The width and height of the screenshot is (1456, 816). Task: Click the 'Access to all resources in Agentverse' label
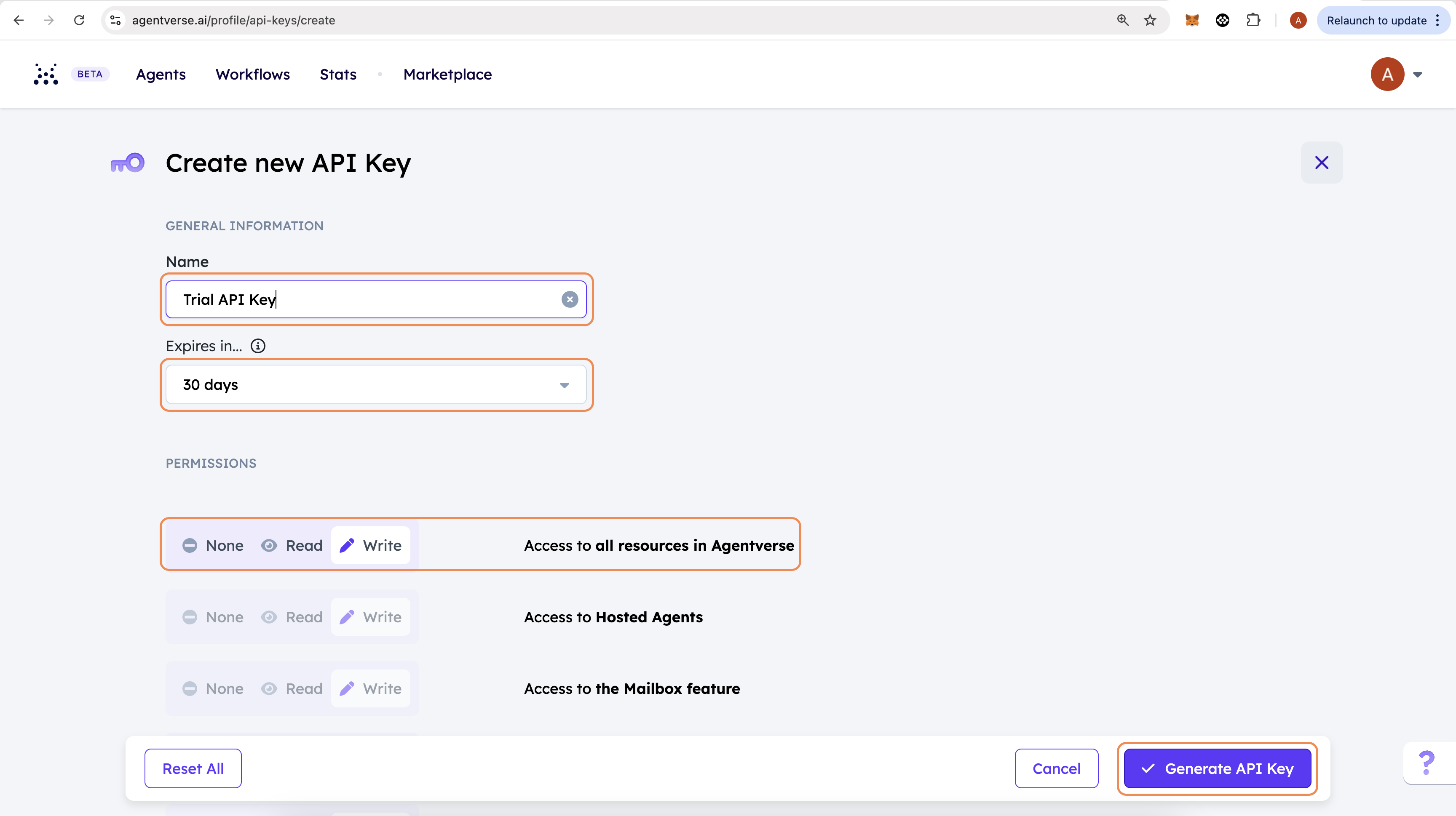pos(659,546)
